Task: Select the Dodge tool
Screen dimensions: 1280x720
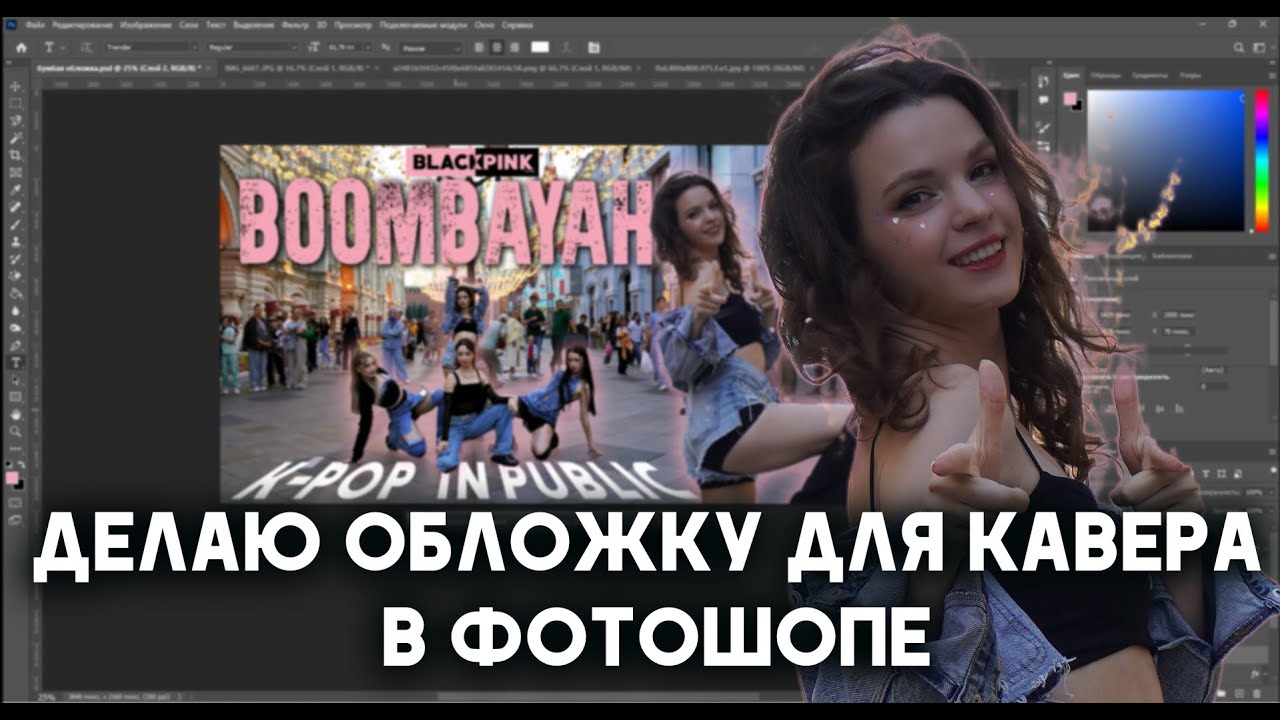Action: 16,327
